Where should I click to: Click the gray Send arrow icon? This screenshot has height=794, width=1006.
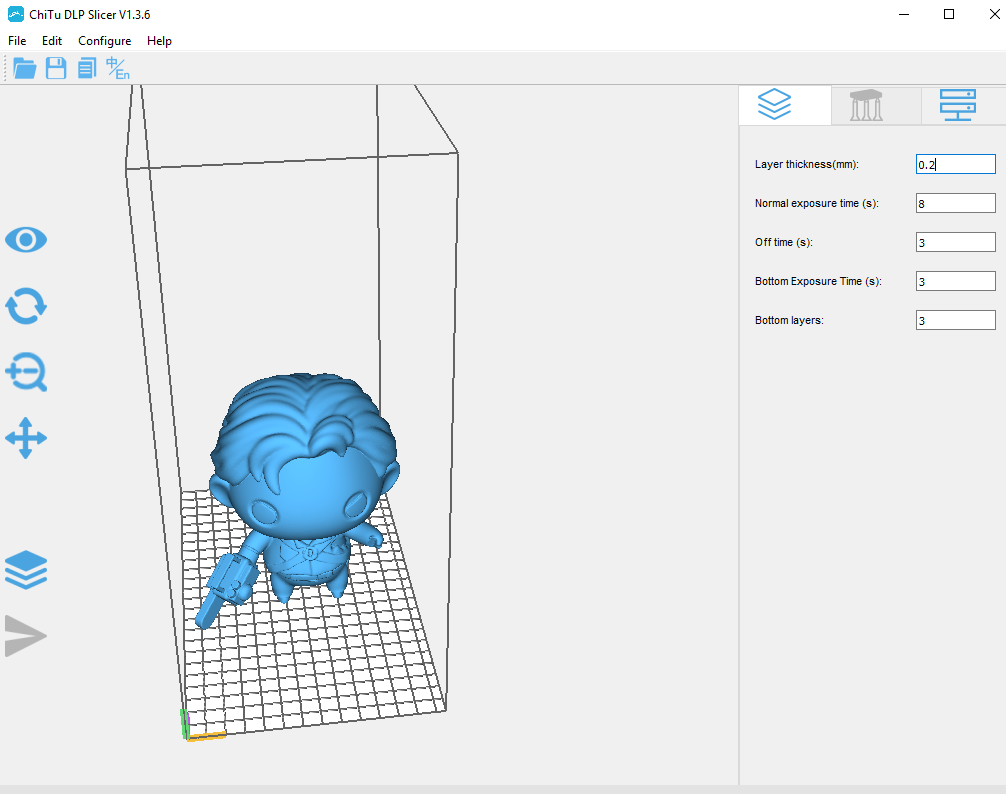click(26, 636)
